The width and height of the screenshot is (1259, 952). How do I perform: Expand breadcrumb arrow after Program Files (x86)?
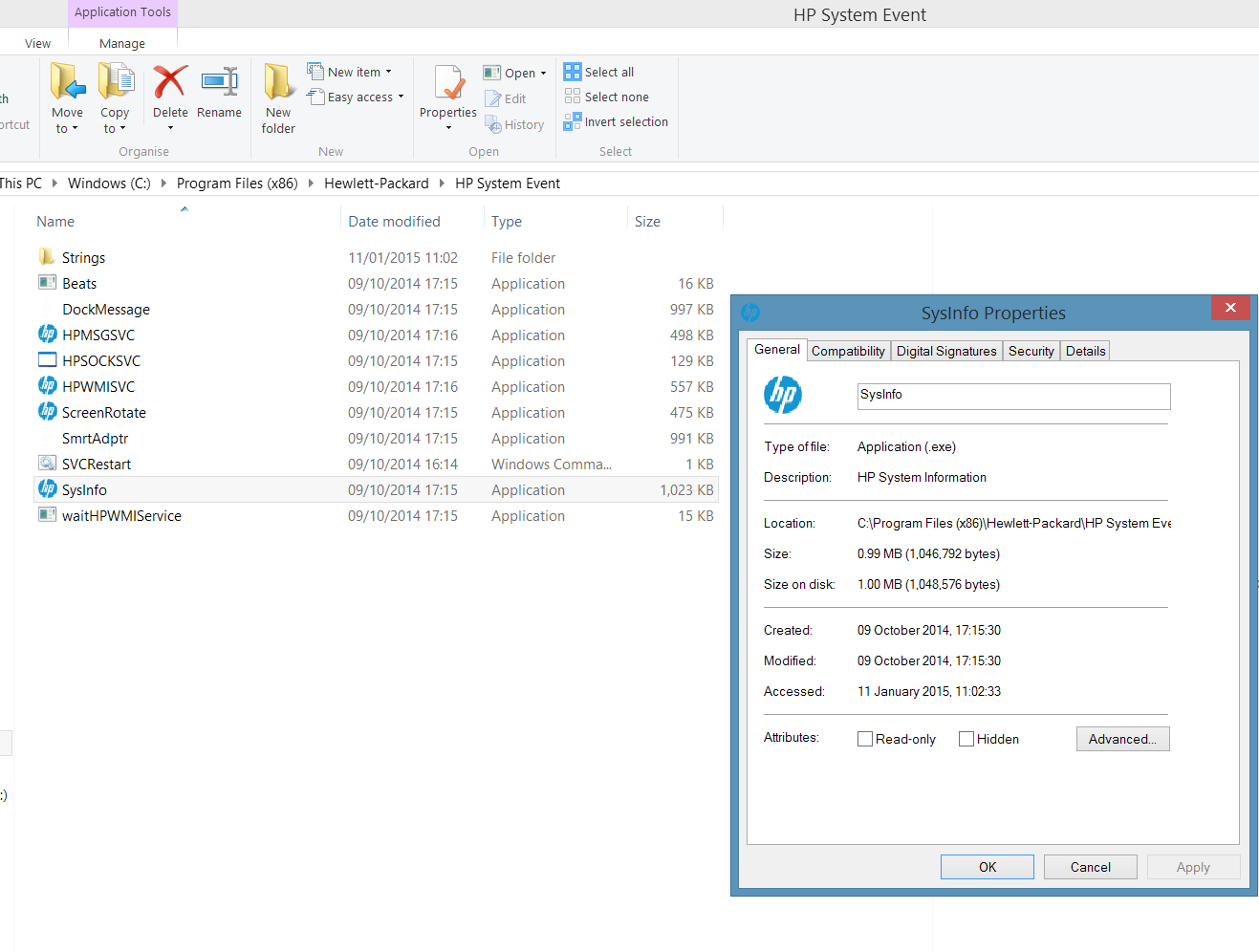311,183
